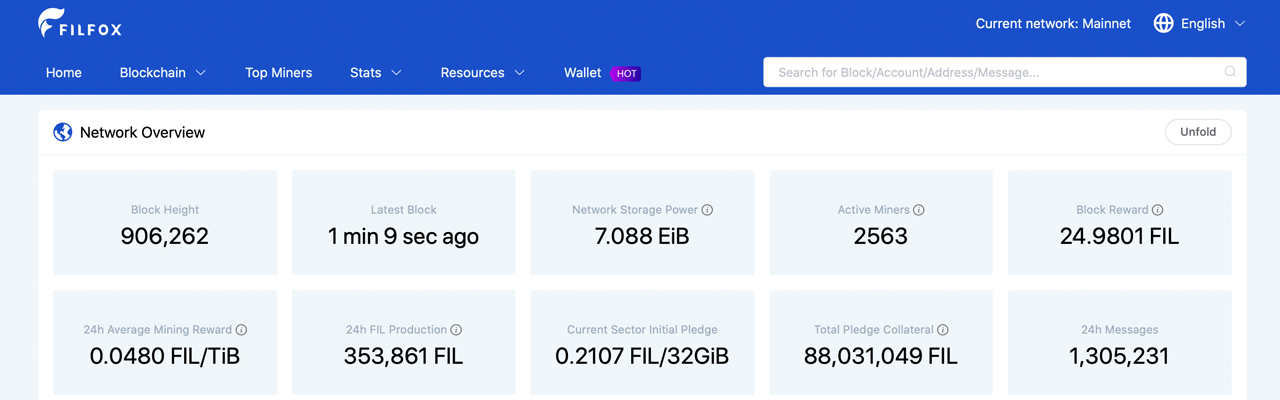The image size is (1280, 400).
Task: Click the Latest Block time value
Action: coord(404,237)
